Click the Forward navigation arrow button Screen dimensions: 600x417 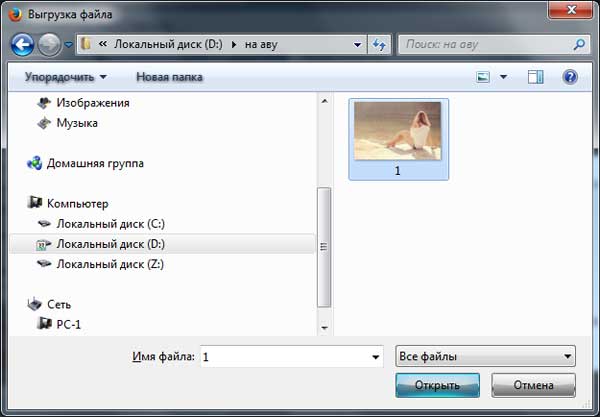point(49,45)
